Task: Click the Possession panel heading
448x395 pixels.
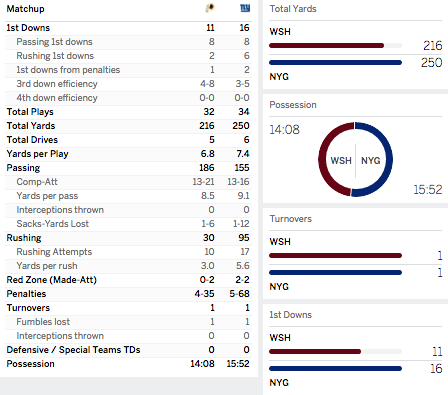Action: click(293, 105)
